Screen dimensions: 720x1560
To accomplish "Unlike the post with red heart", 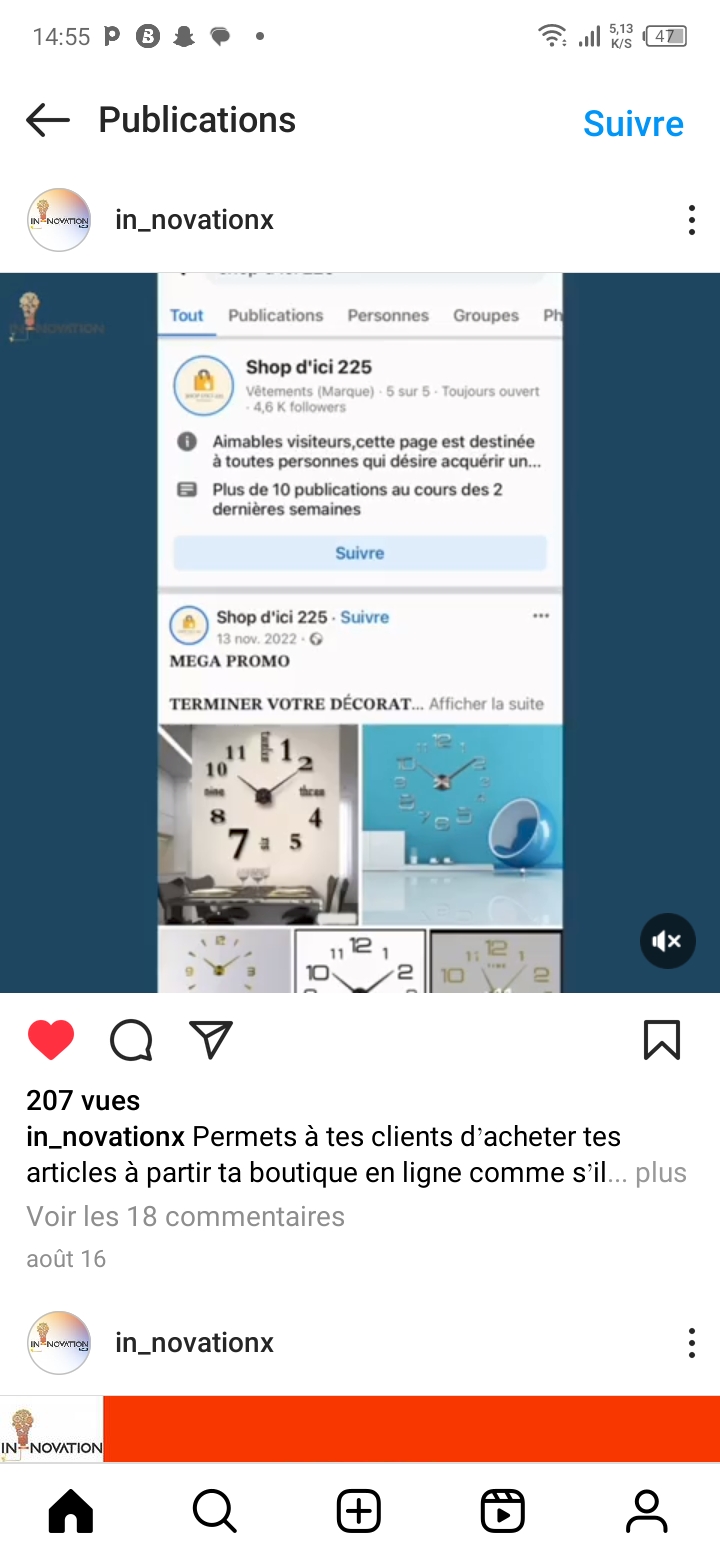I will click(x=51, y=1040).
